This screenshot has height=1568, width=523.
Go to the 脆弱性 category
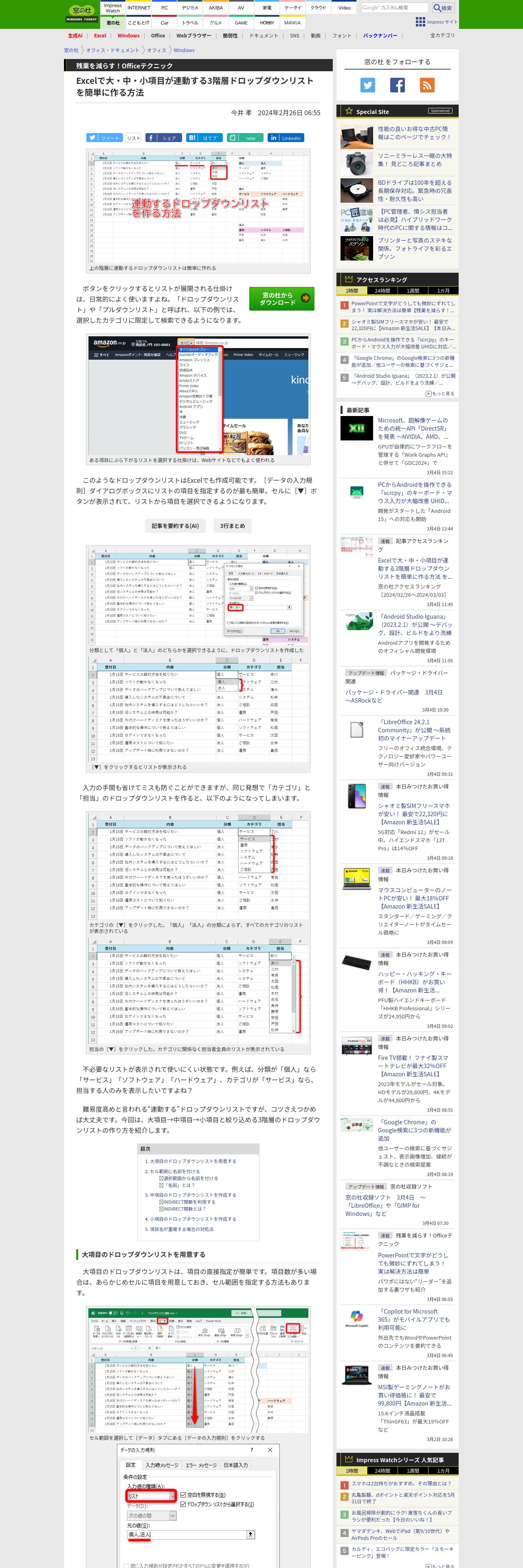click(230, 36)
